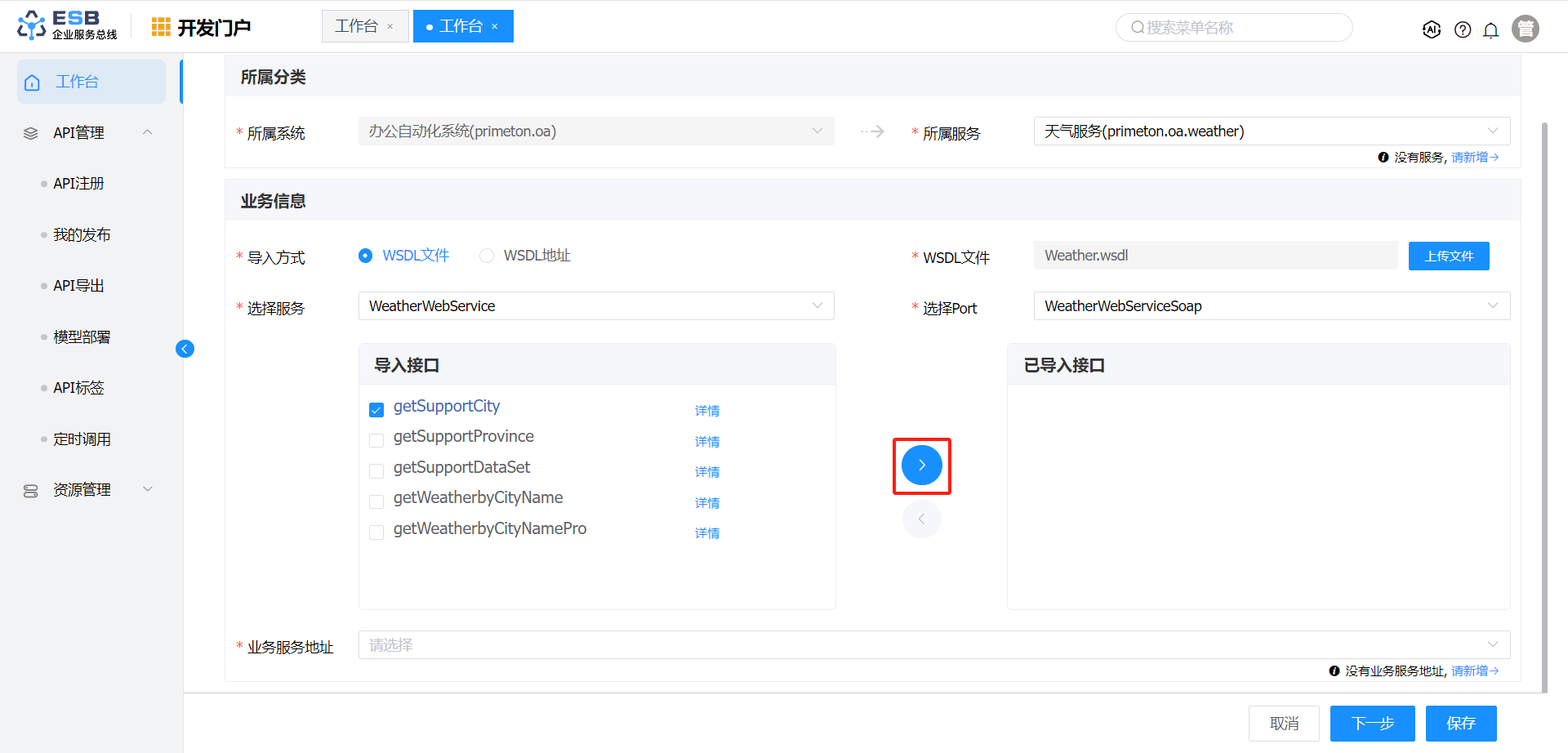Open the 所属服务 dropdown
Image resolution: width=1568 pixels, height=753 pixels.
pos(1271,131)
